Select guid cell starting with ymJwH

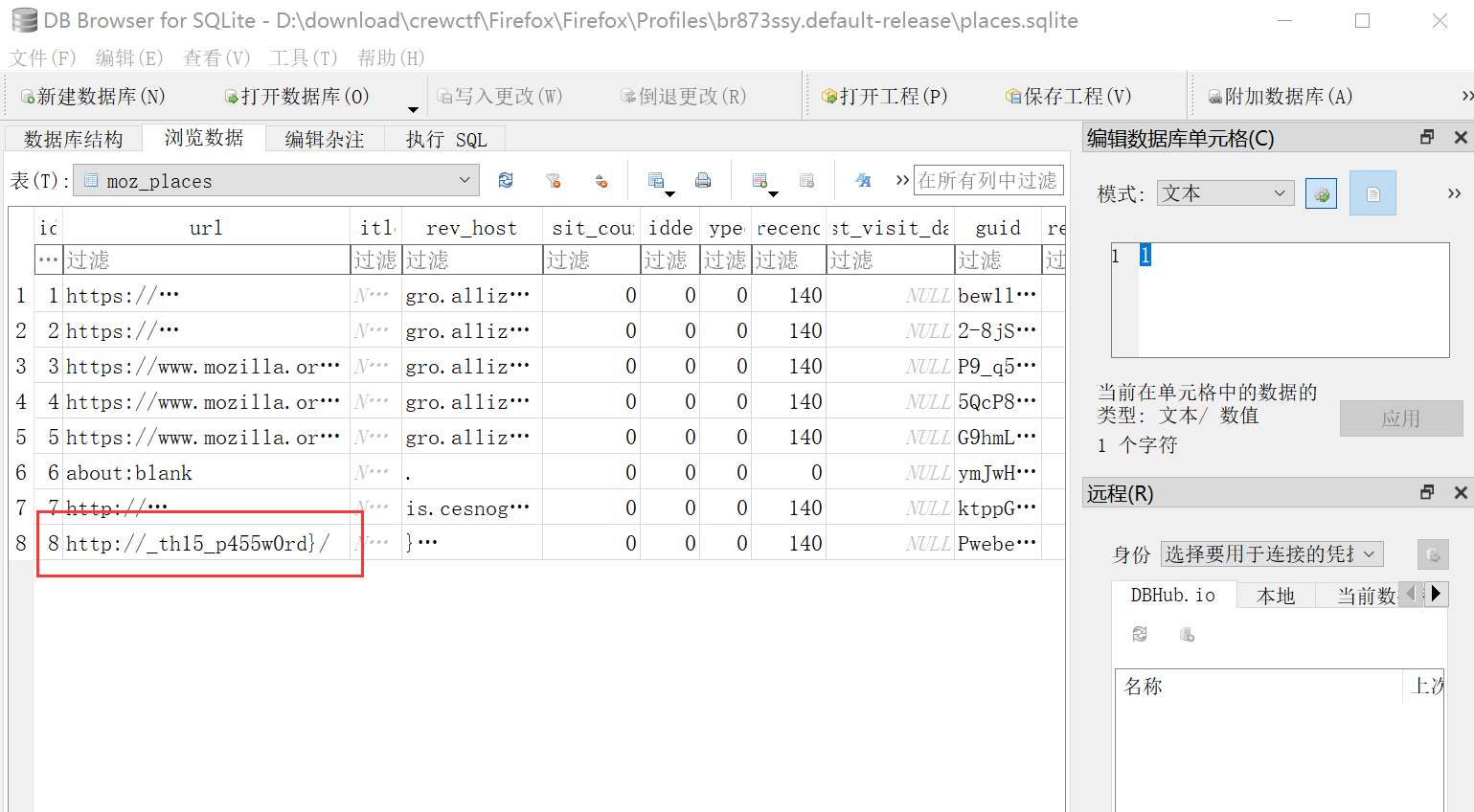click(998, 472)
